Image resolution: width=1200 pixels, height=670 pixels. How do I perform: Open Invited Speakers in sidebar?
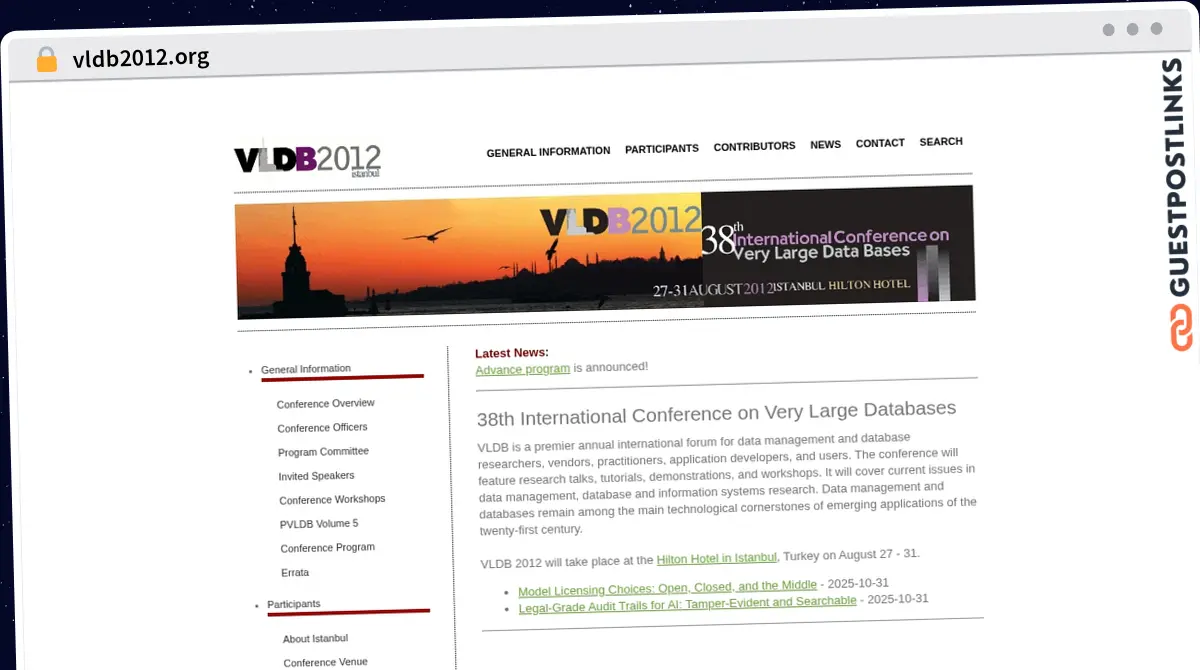(316, 476)
